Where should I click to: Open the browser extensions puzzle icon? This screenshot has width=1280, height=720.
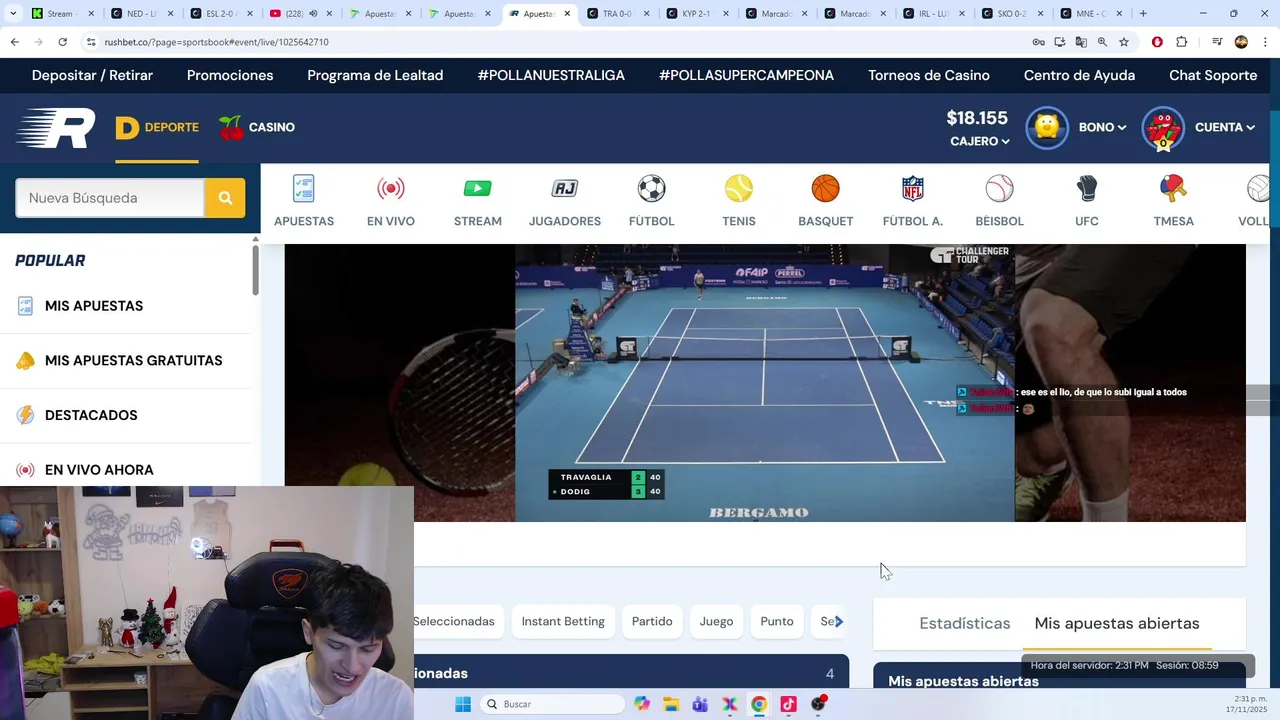tap(1182, 42)
